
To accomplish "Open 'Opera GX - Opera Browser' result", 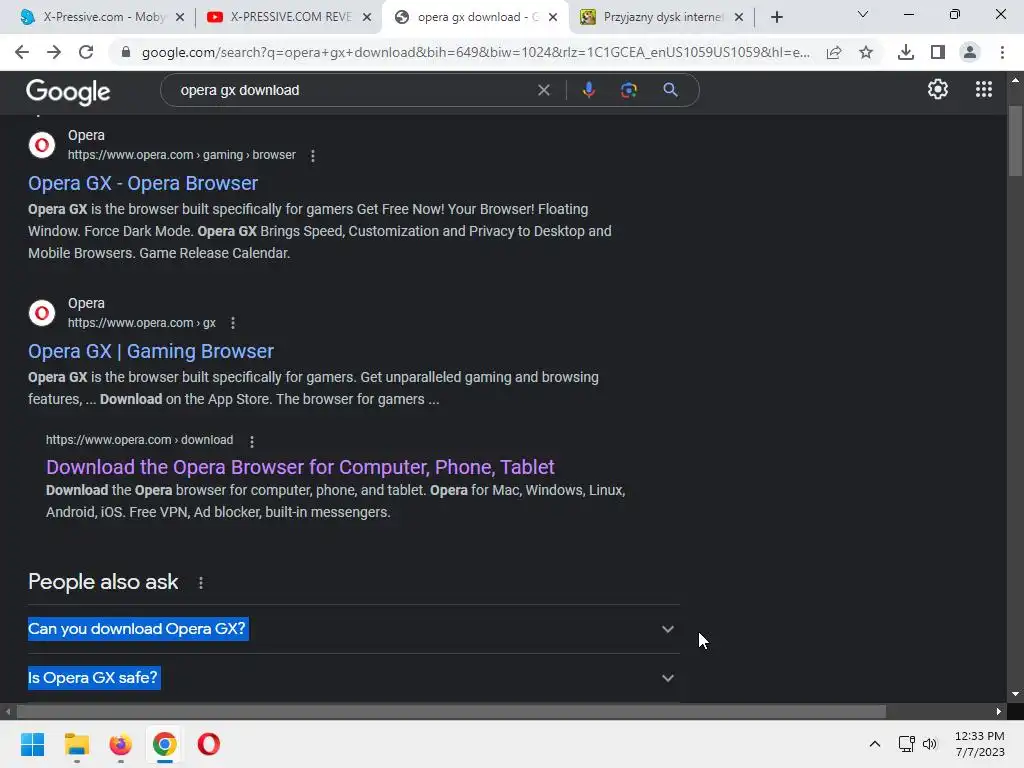I will [143, 184].
